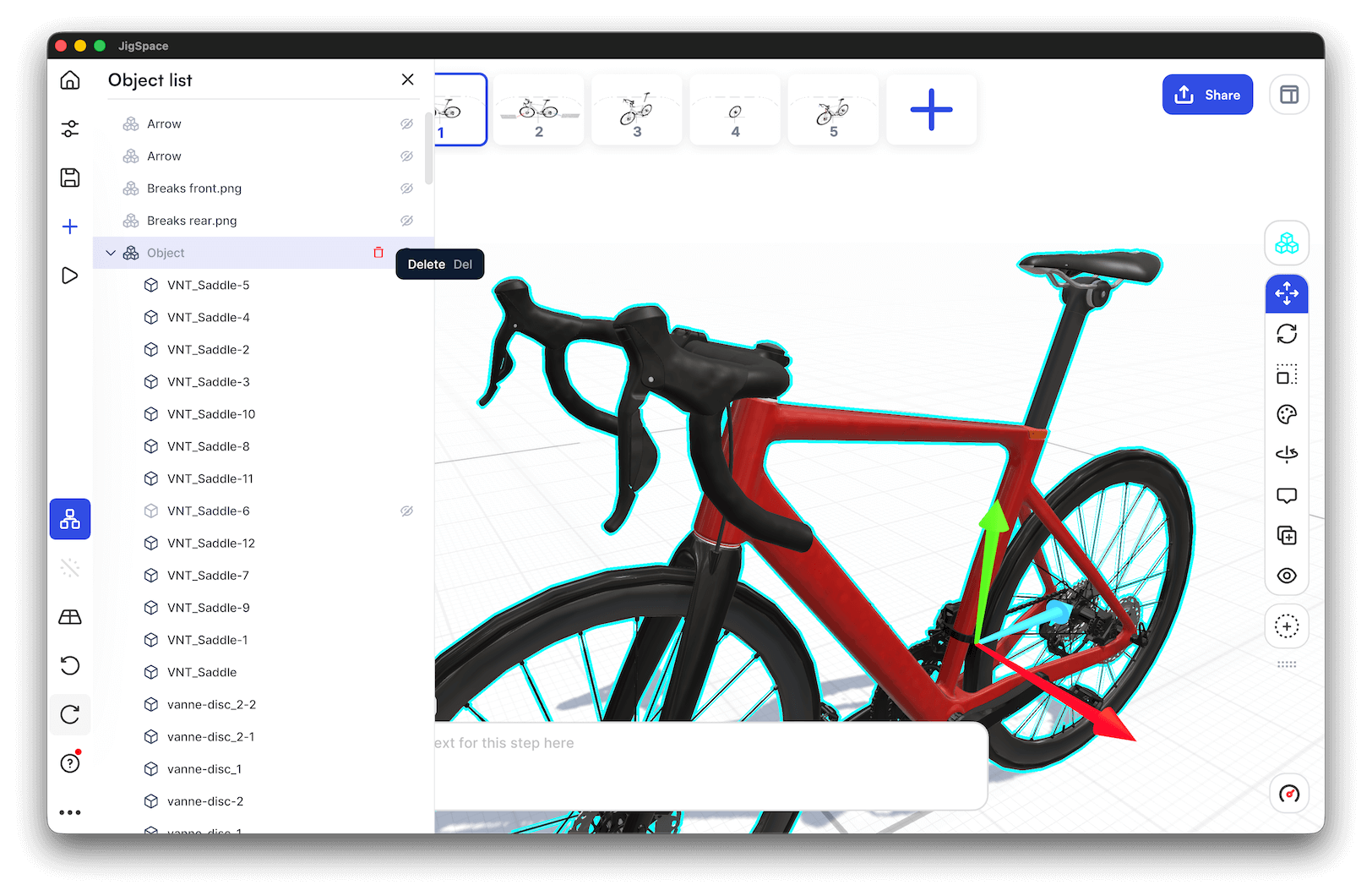
Task: Open step 5 thumbnail
Action: [833, 110]
